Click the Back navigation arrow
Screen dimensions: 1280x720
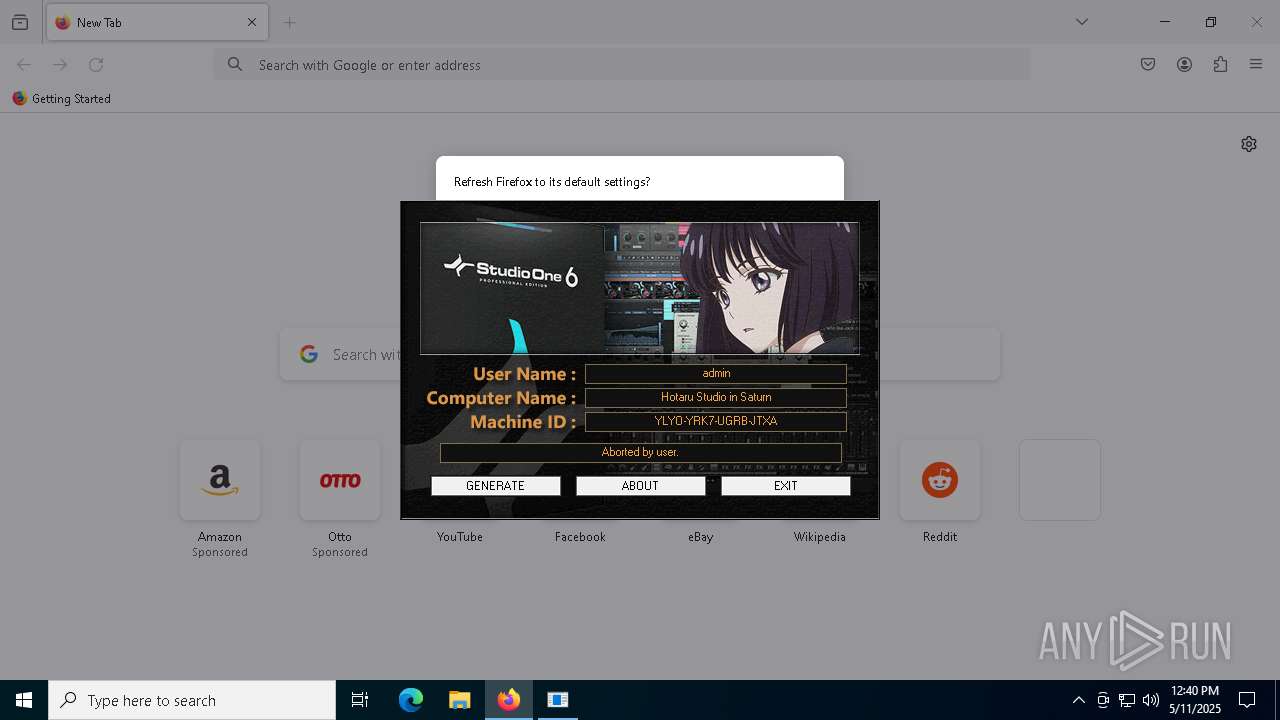pos(24,65)
